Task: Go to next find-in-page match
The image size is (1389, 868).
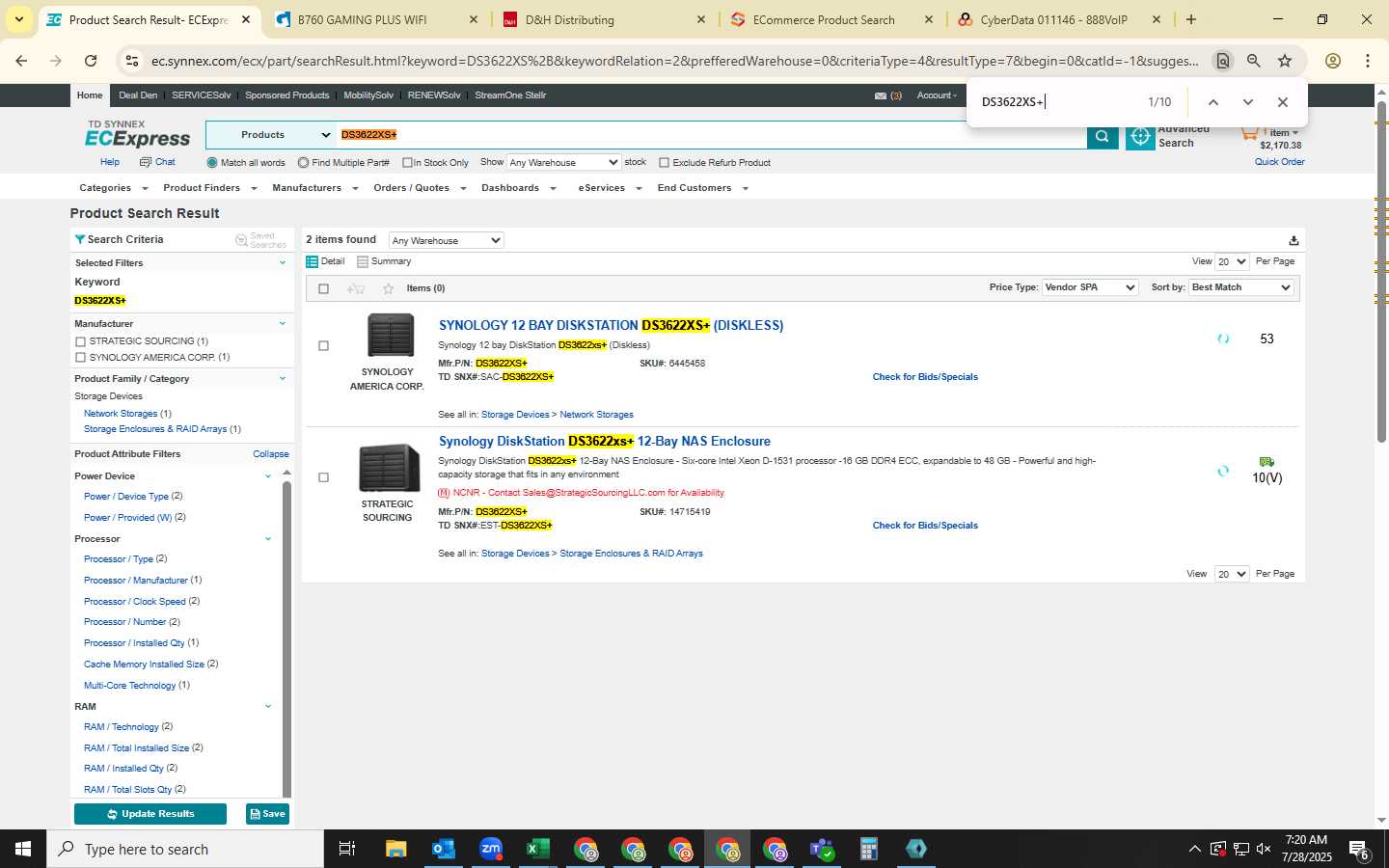Action: pos(1248,102)
